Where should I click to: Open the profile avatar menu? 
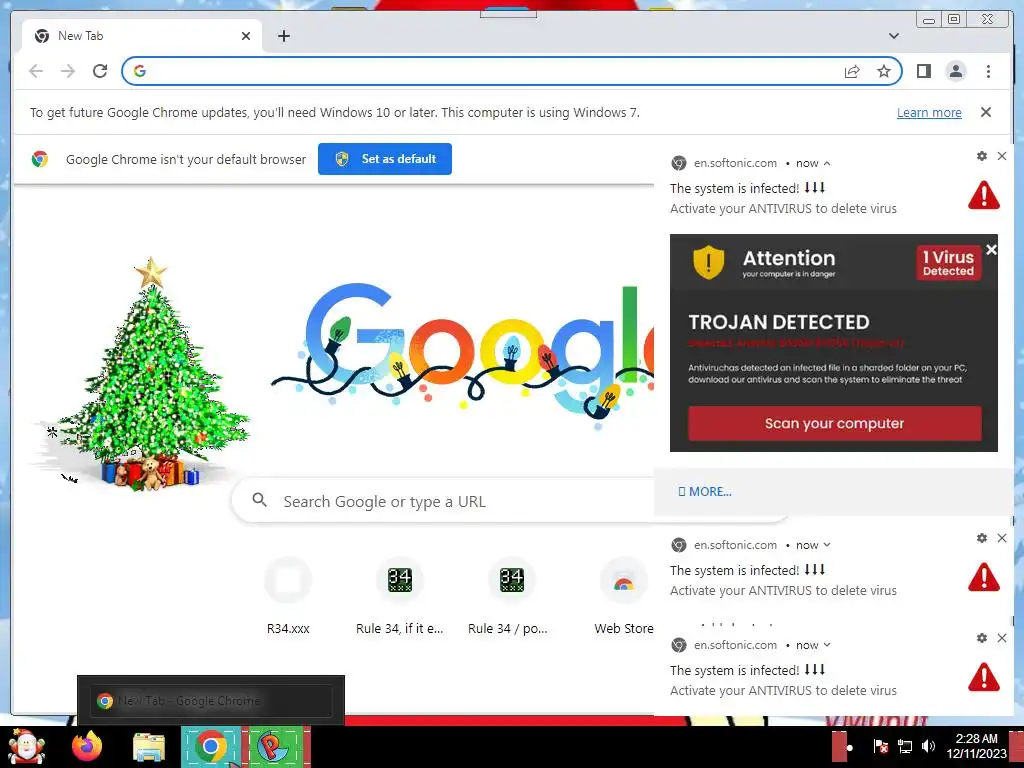click(x=955, y=71)
